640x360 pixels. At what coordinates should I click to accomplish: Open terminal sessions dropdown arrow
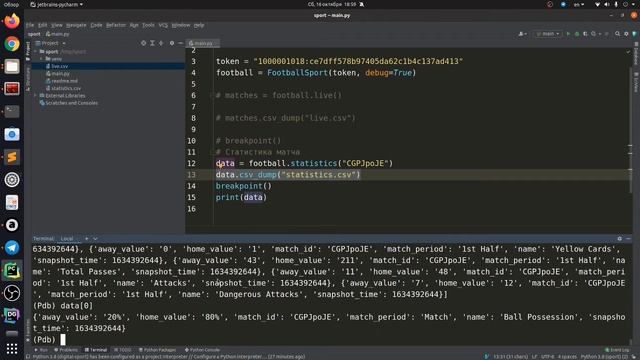(95, 238)
